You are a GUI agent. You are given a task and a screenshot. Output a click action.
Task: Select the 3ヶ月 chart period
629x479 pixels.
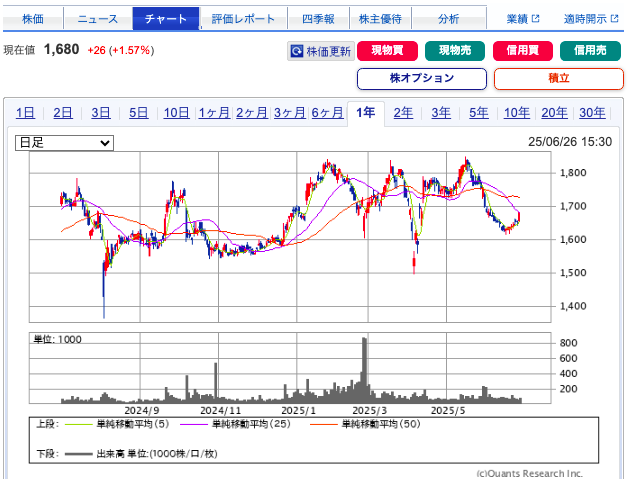point(290,113)
